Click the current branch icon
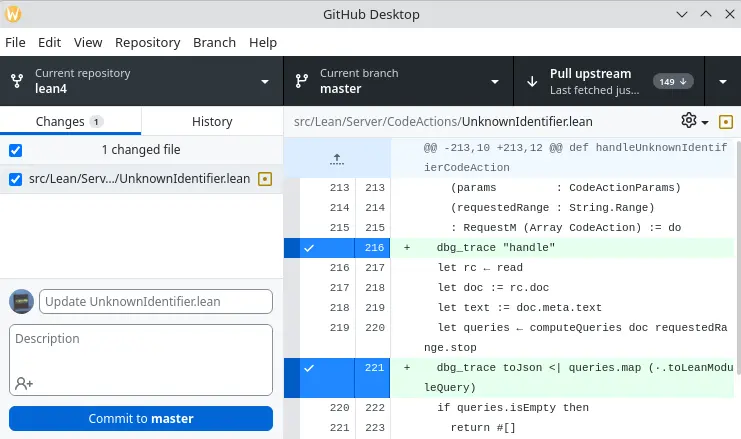The image size is (741, 439). click(301, 81)
